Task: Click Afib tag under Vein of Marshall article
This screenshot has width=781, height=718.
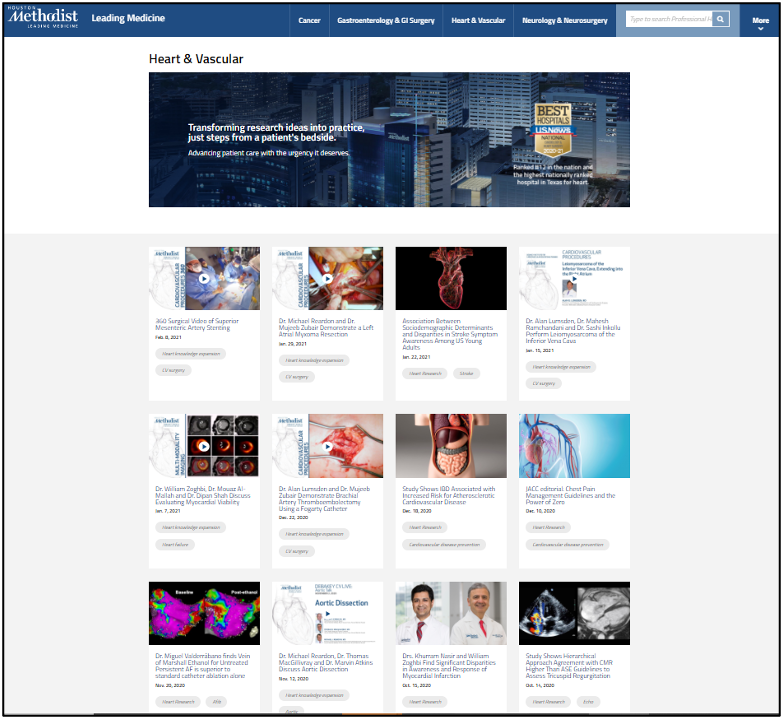Action: [217, 702]
